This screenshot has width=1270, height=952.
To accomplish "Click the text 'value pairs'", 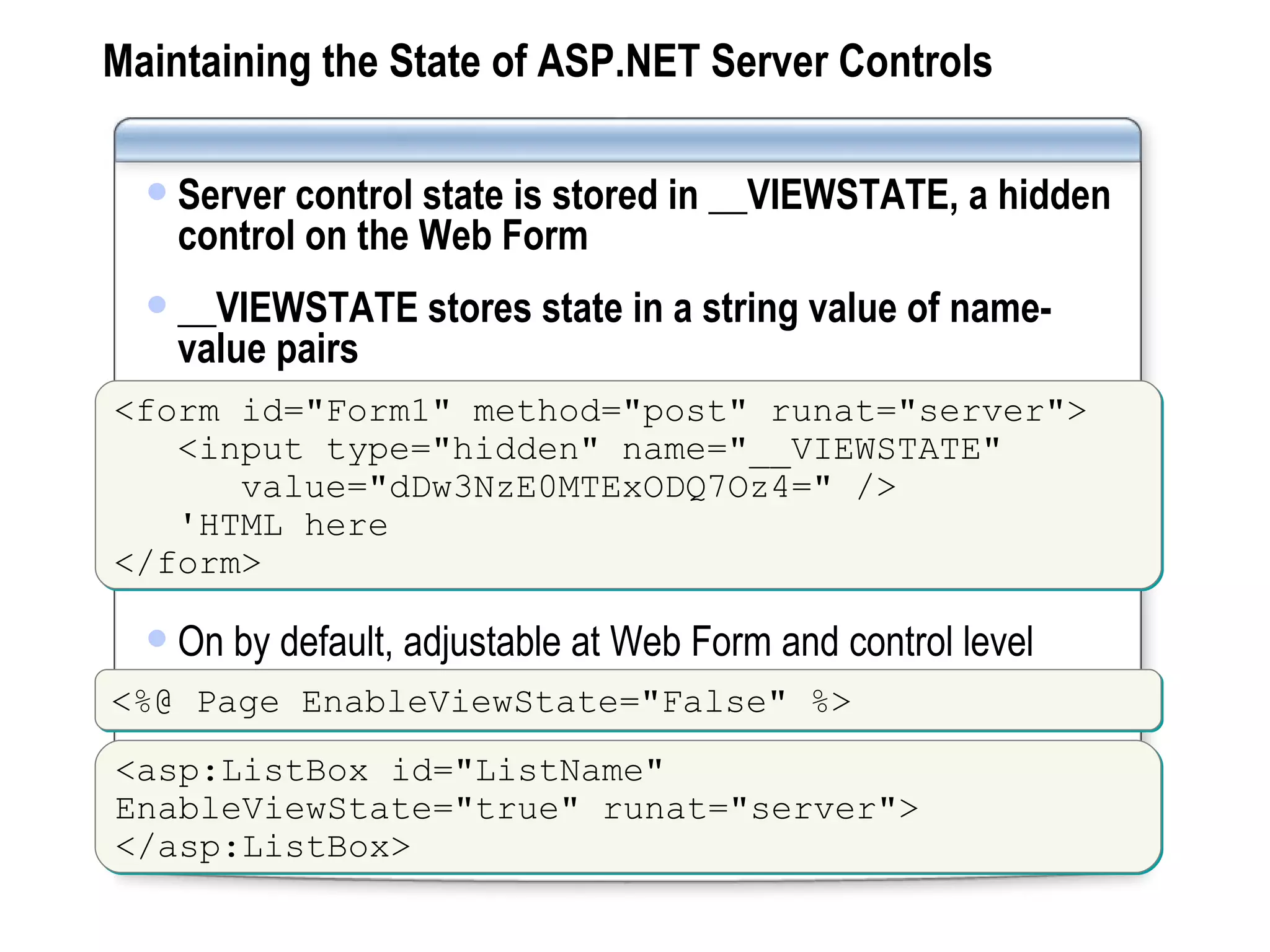I will pyautogui.click(x=267, y=349).
